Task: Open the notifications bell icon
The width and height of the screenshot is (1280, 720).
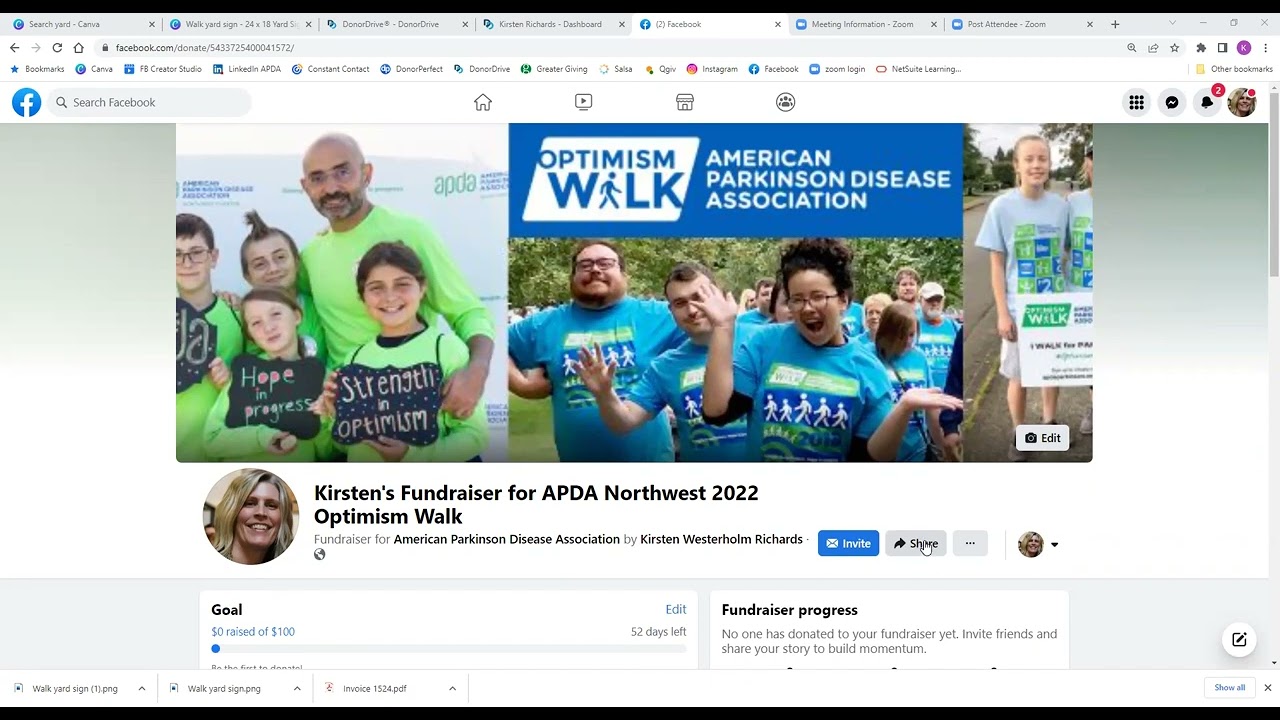Action: (x=1208, y=102)
